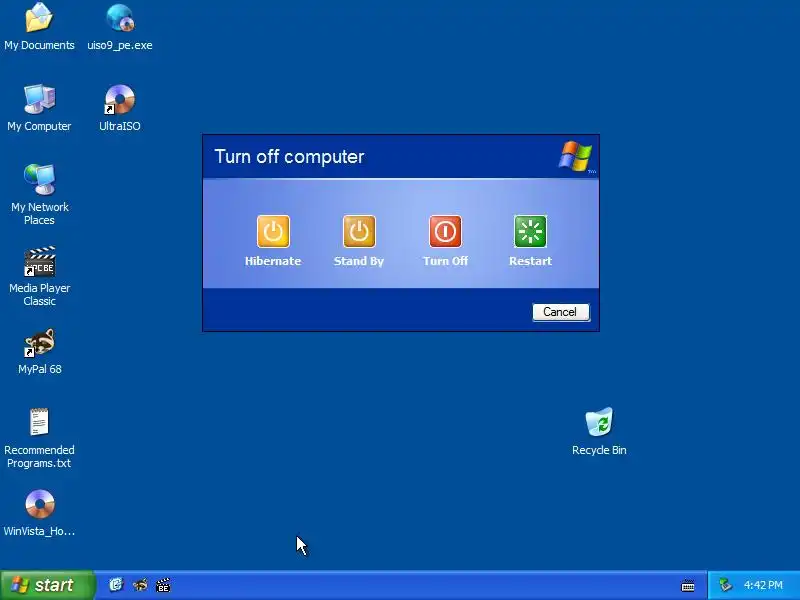Click the 4:42 PM system clock
The height and width of the screenshot is (600, 800).
pos(763,585)
